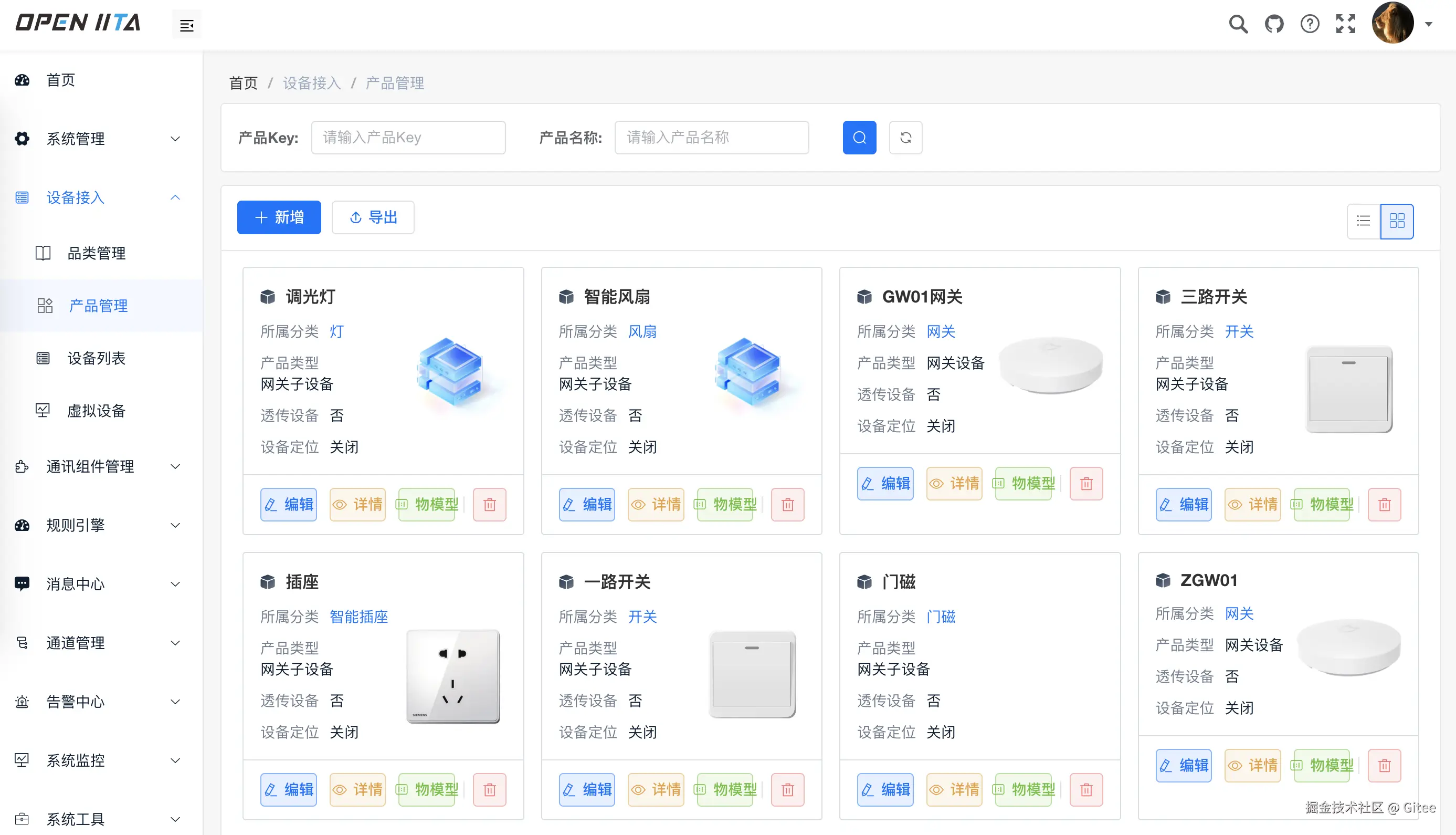The image size is (1456, 835).
Task: Click the blue search query button
Action: pyautogui.click(x=859, y=138)
